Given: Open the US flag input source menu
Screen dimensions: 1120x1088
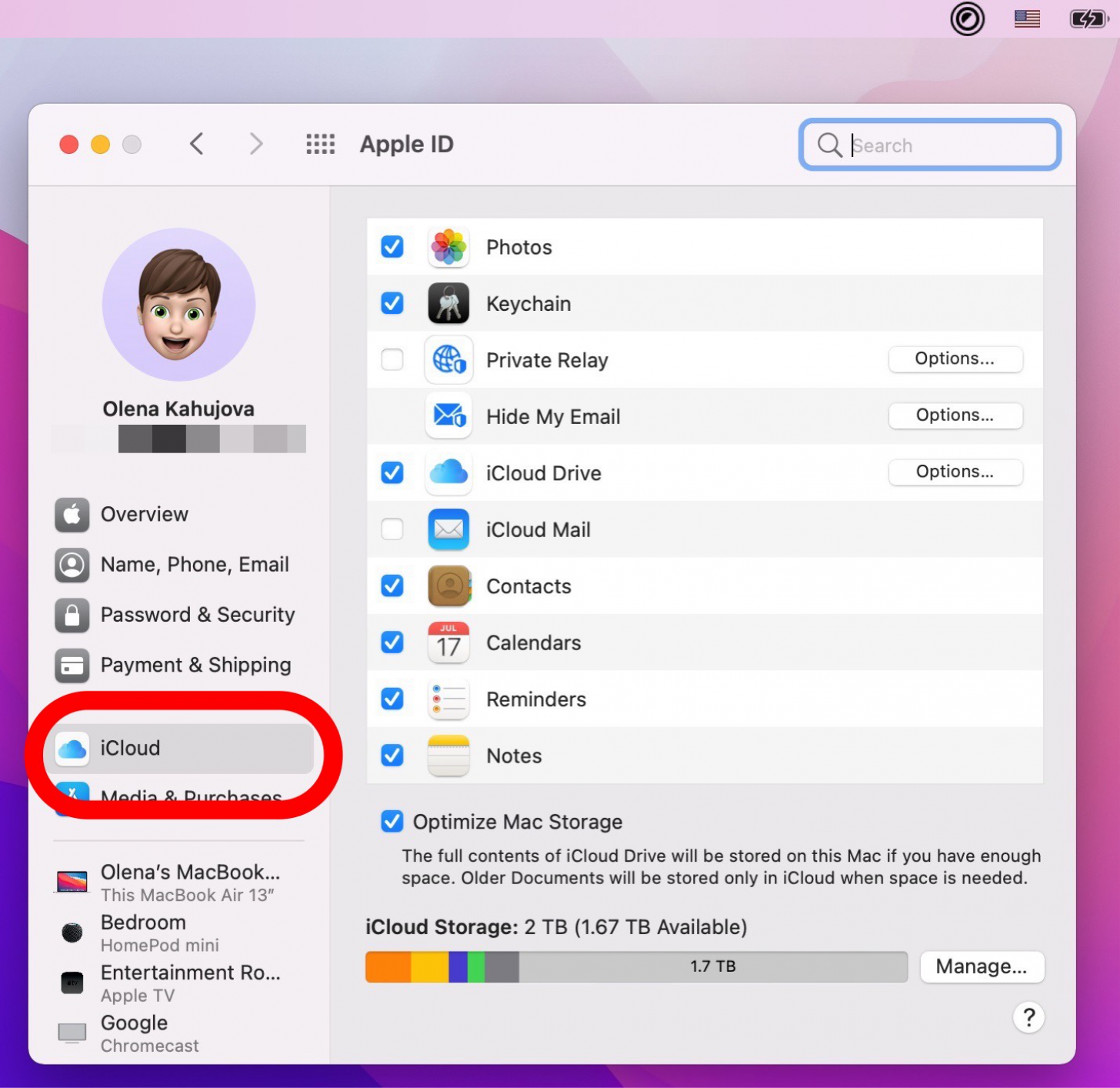Looking at the screenshot, I should tap(1027, 18).
